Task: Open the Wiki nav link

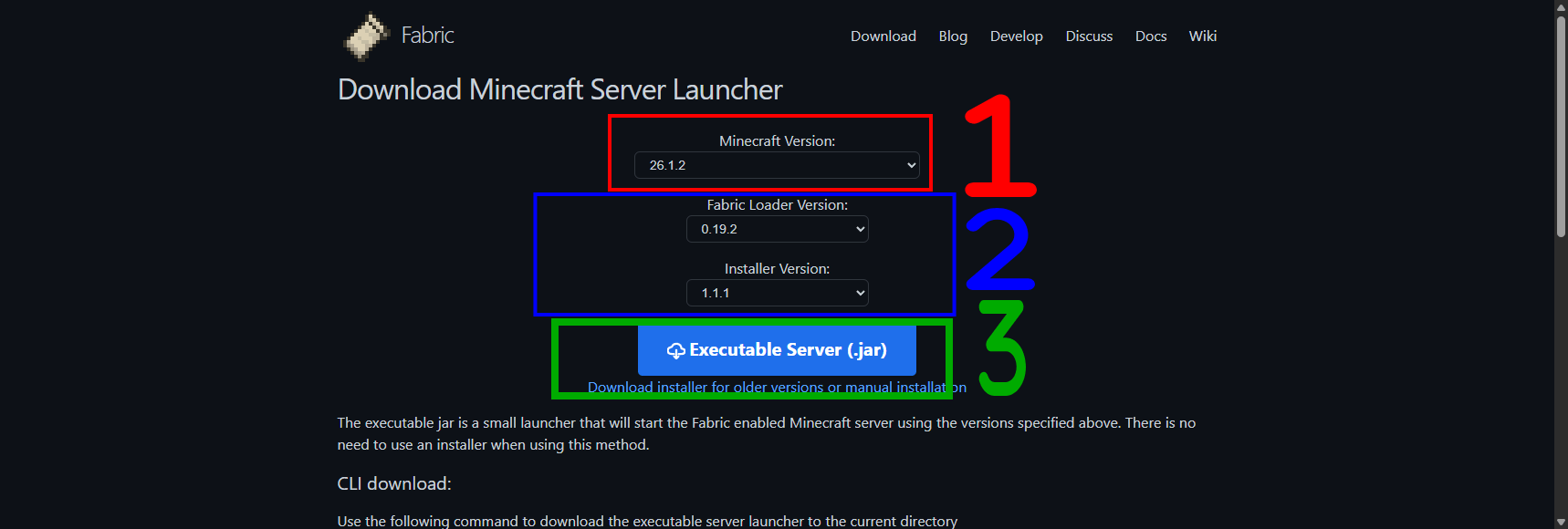Action: coord(1203,36)
